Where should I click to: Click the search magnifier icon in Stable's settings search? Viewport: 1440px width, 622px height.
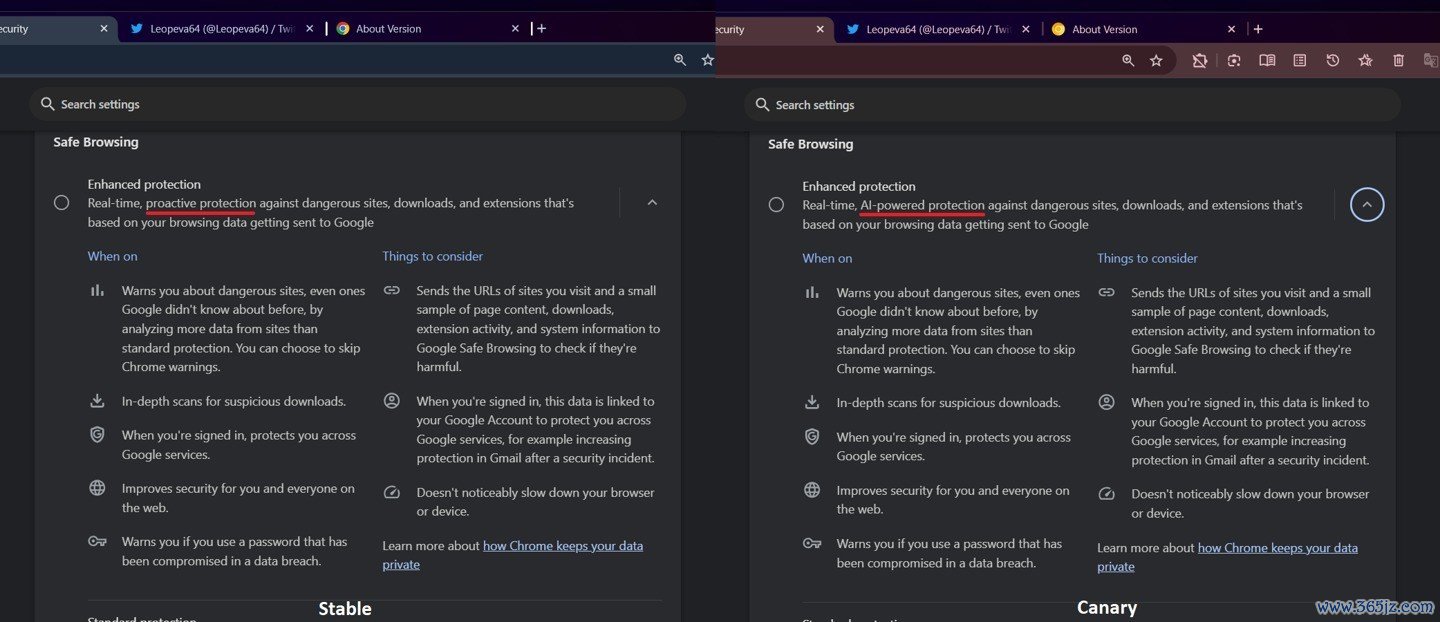point(47,104)
